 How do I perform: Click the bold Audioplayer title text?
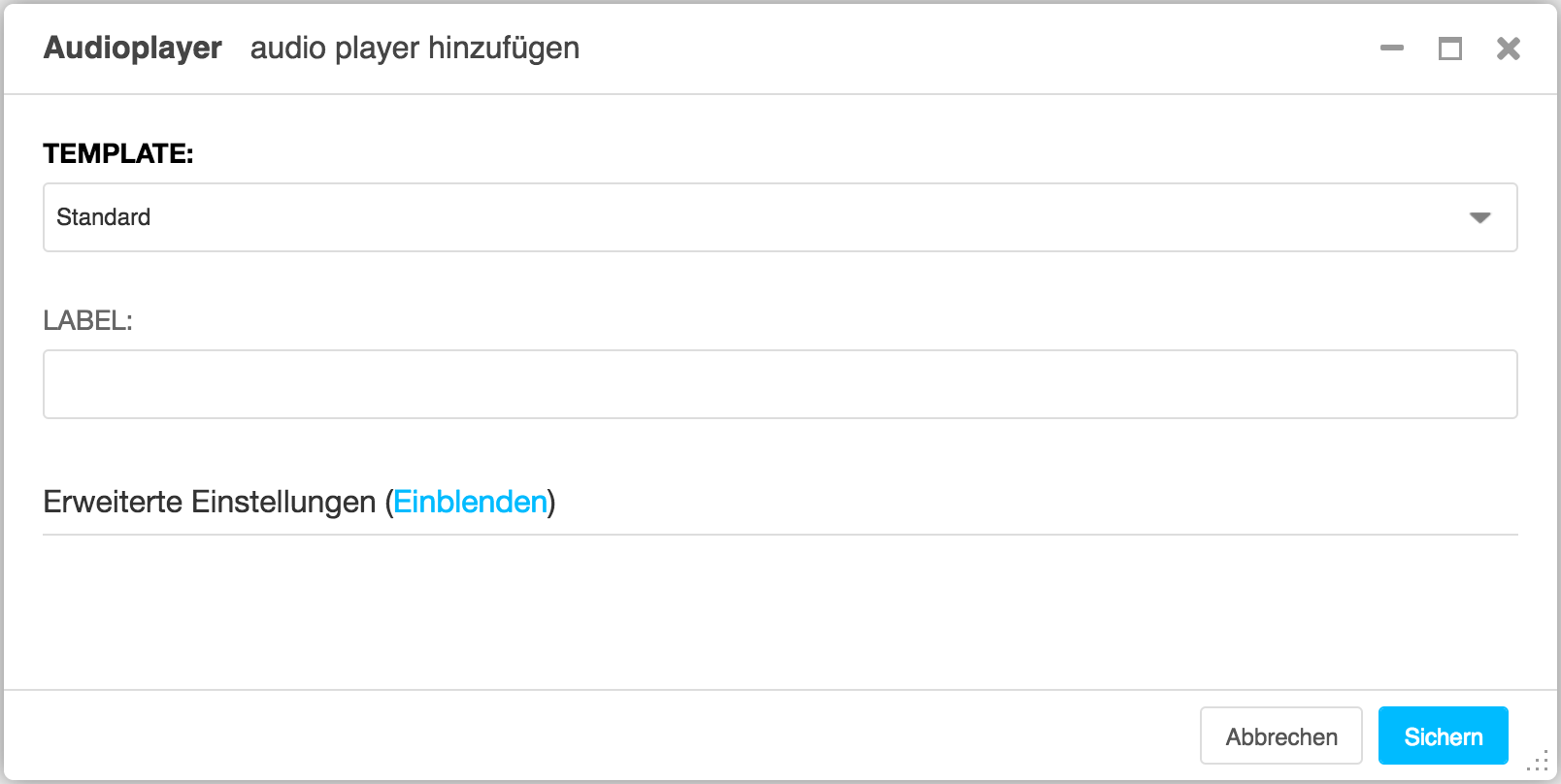pos(133,48)
